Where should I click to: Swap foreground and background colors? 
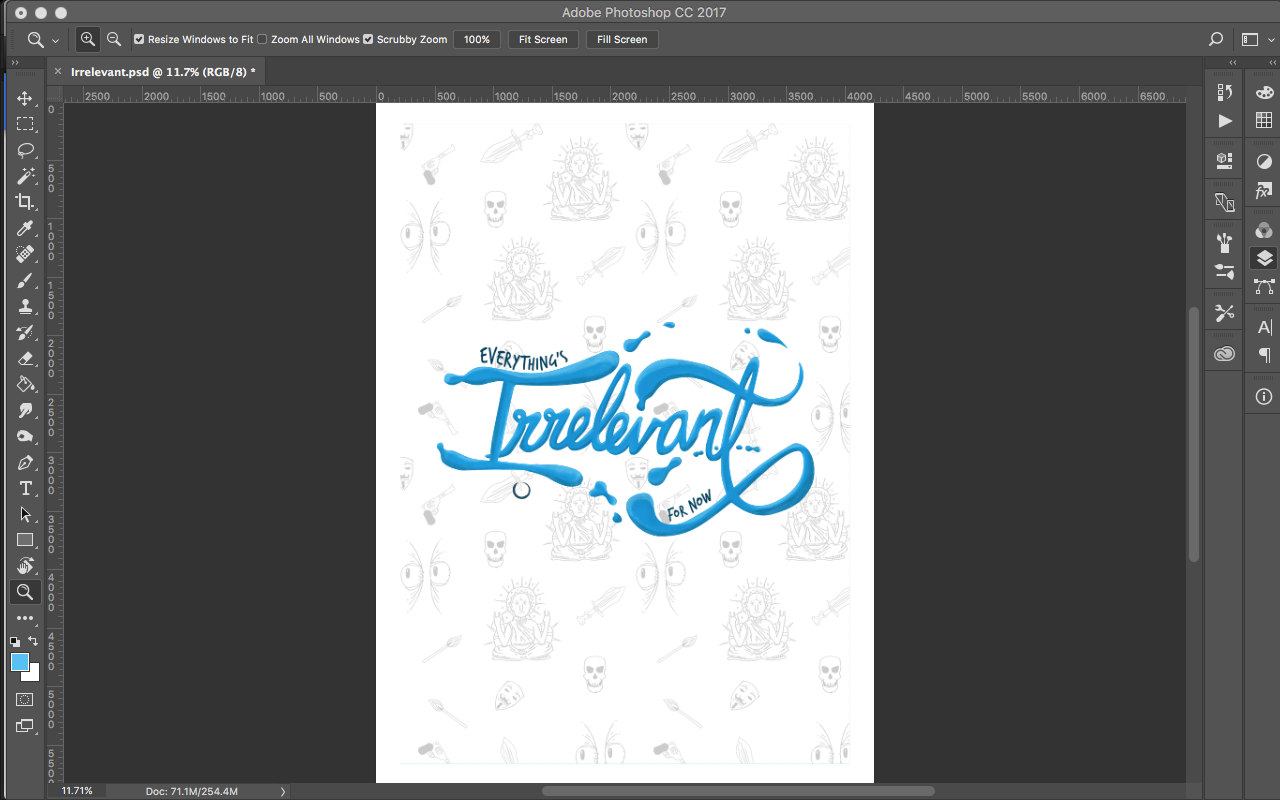click(x=33, y=641)
